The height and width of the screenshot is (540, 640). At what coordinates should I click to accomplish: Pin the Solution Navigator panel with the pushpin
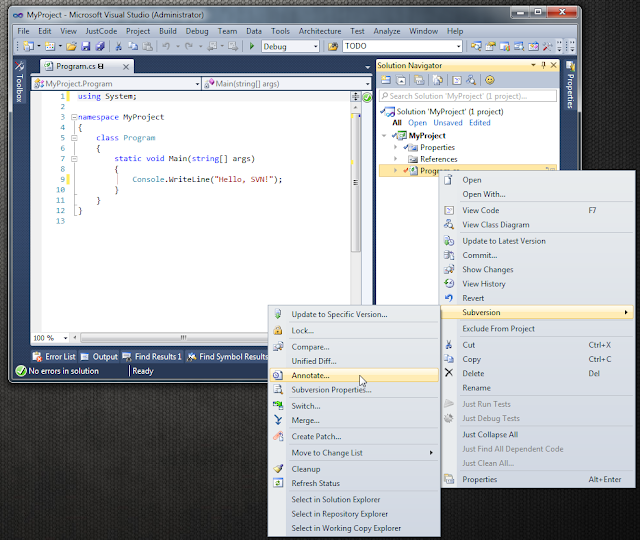coord(543,65)
